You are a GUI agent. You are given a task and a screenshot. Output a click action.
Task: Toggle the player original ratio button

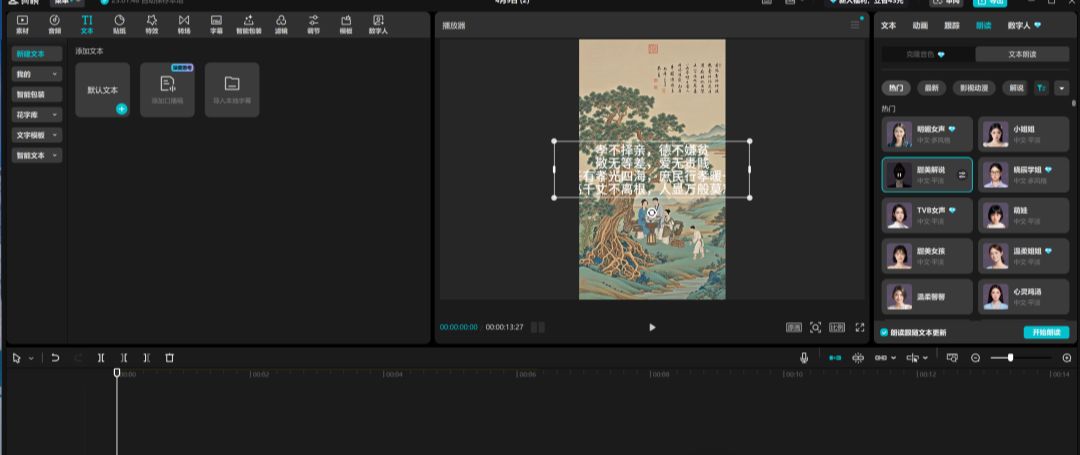[793, 328]
